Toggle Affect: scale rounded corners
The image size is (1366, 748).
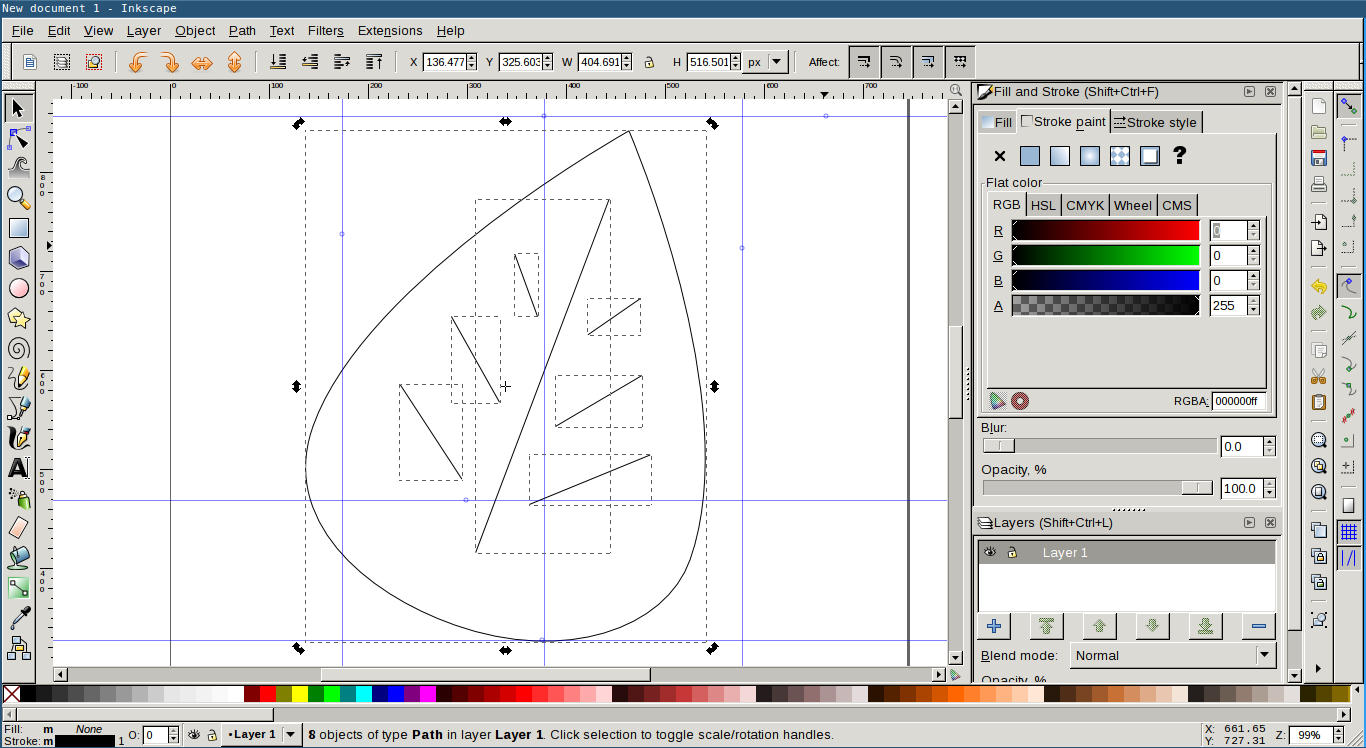click(896, 62)
